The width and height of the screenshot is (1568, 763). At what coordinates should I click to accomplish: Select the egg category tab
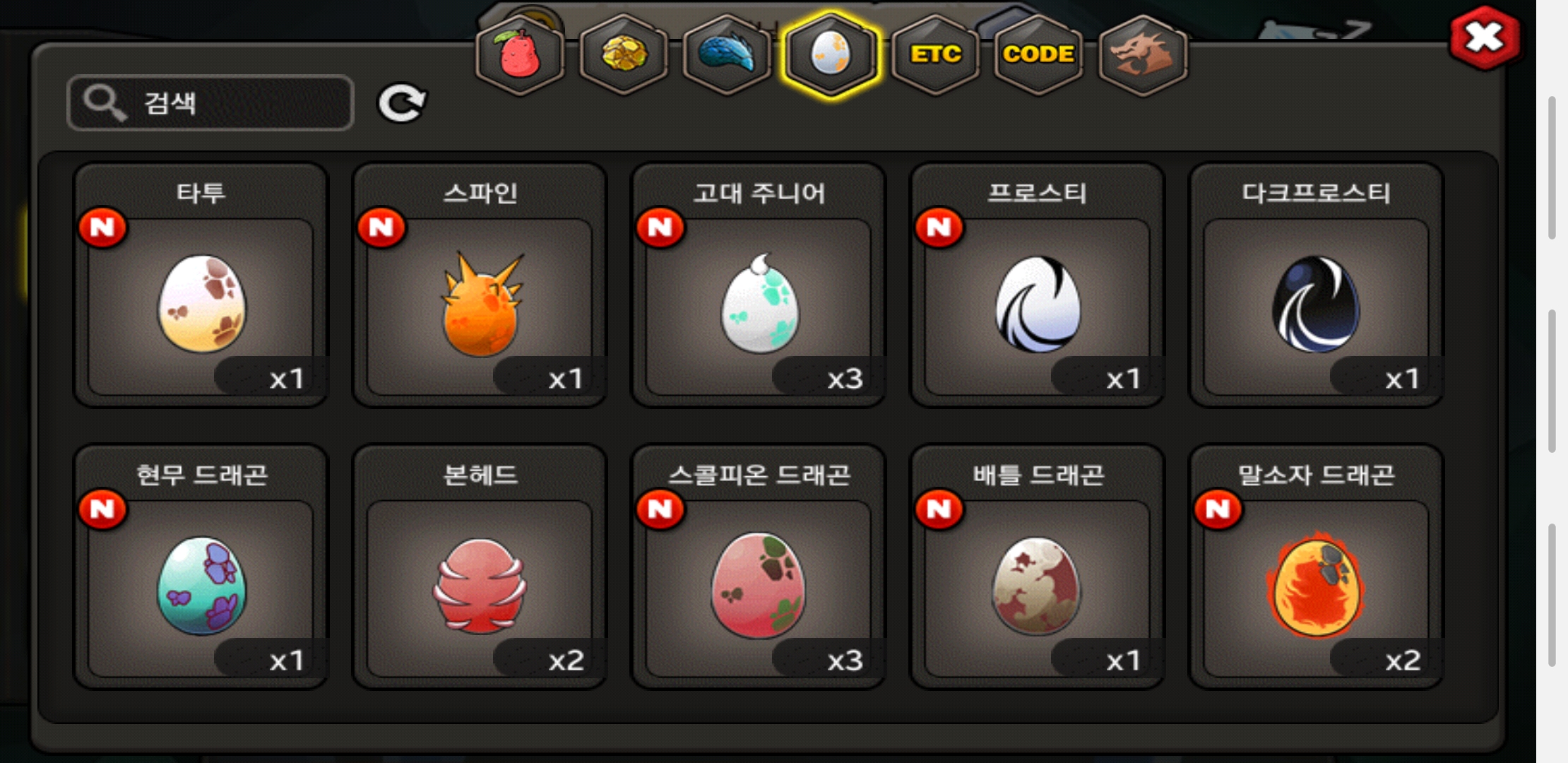(831, 54)
